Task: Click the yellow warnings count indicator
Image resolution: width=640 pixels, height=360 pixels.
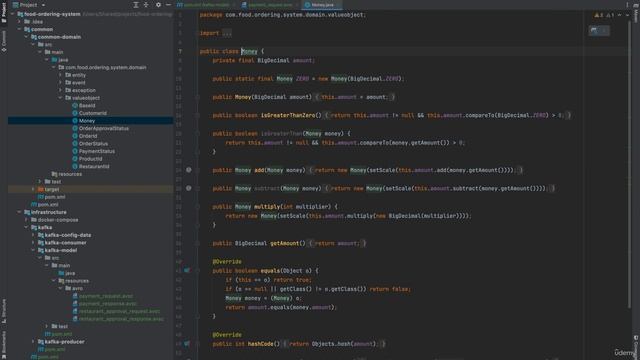Action: tap(599, 15)
